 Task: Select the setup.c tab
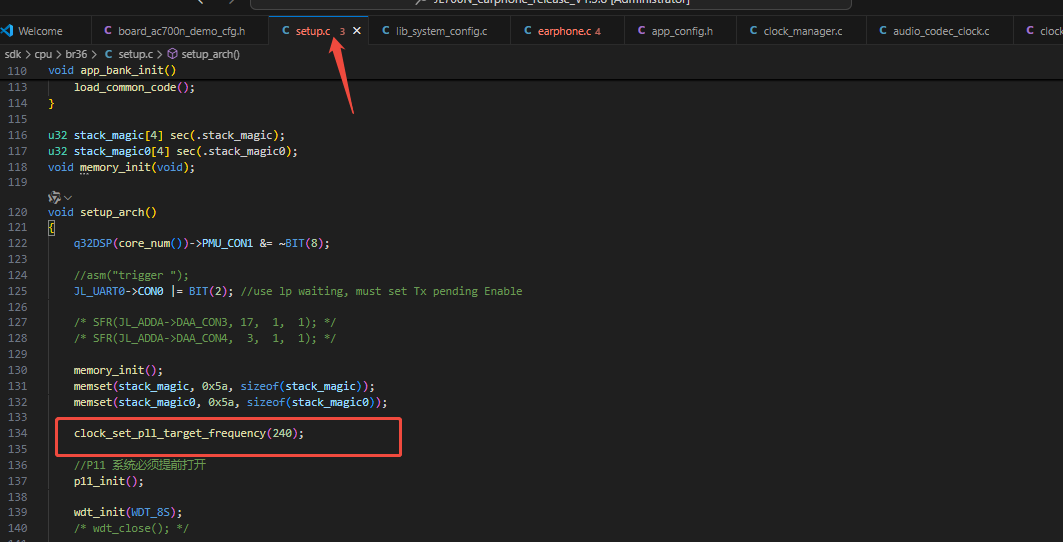[313, 31]
